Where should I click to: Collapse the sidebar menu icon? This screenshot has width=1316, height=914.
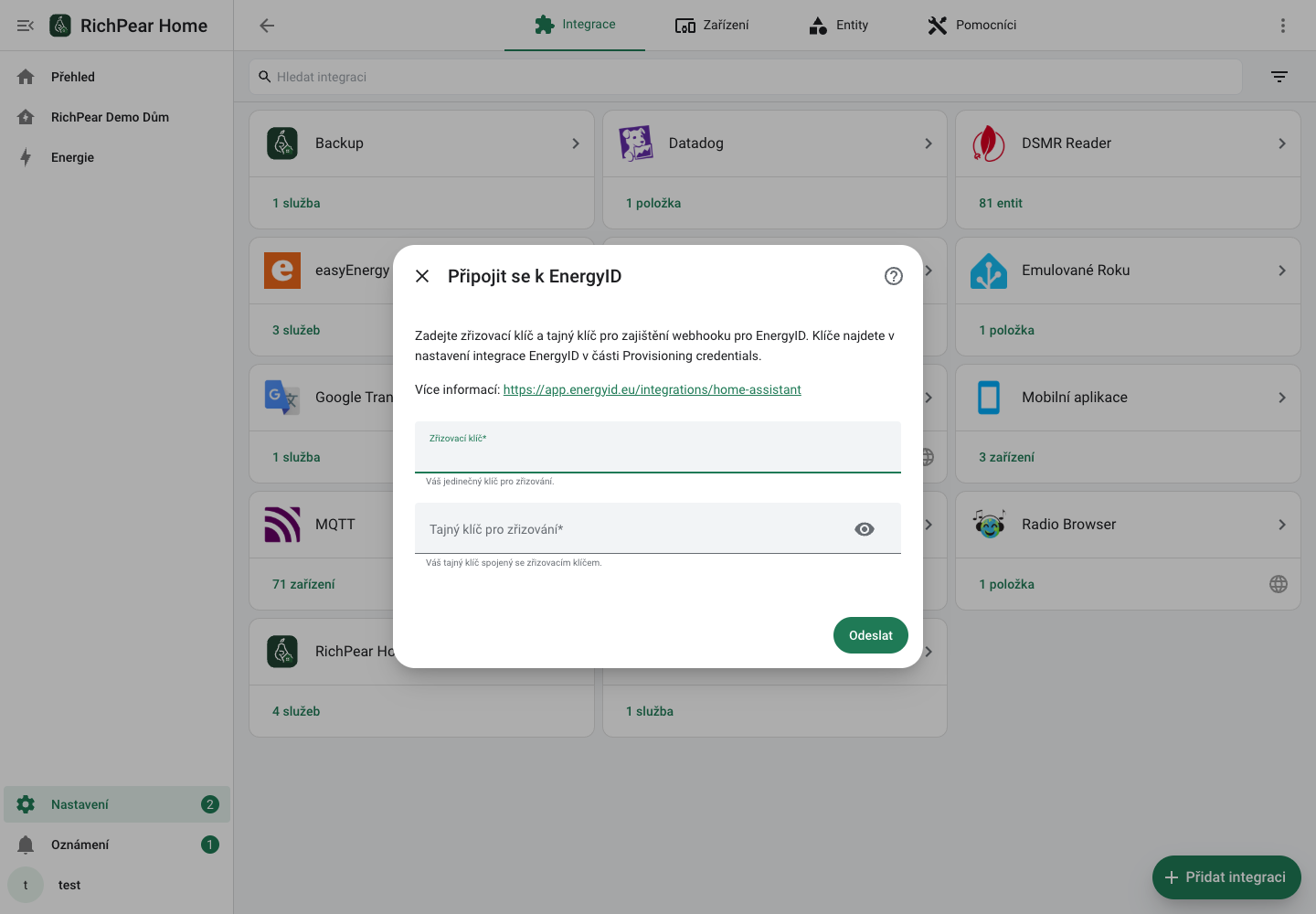(x=26, y=26)
